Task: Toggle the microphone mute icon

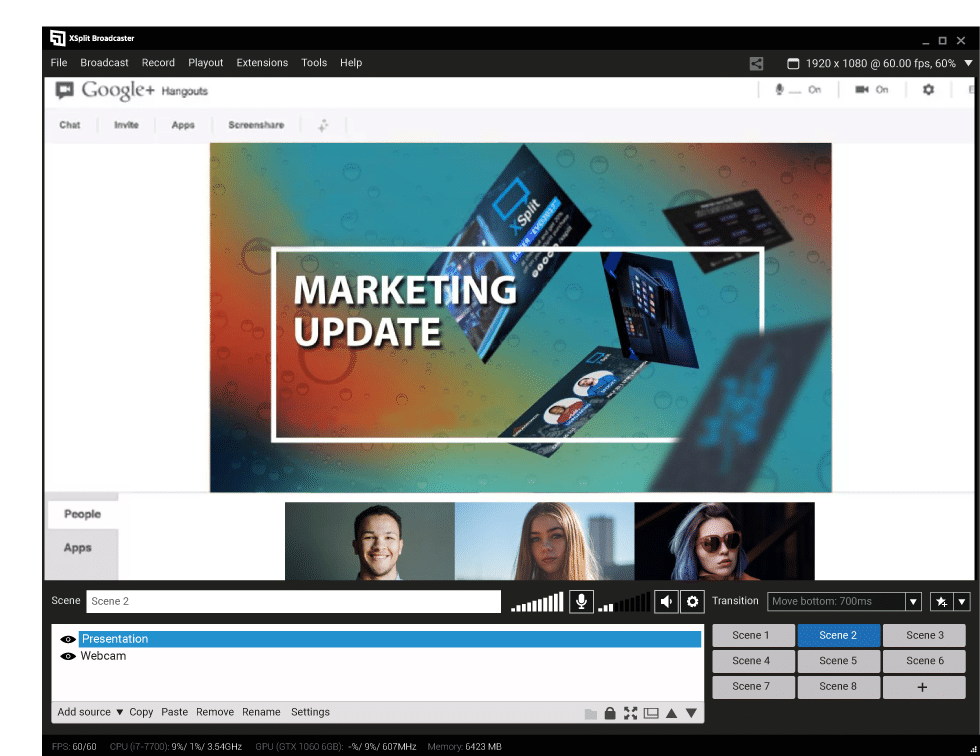Action: [581, 602]
